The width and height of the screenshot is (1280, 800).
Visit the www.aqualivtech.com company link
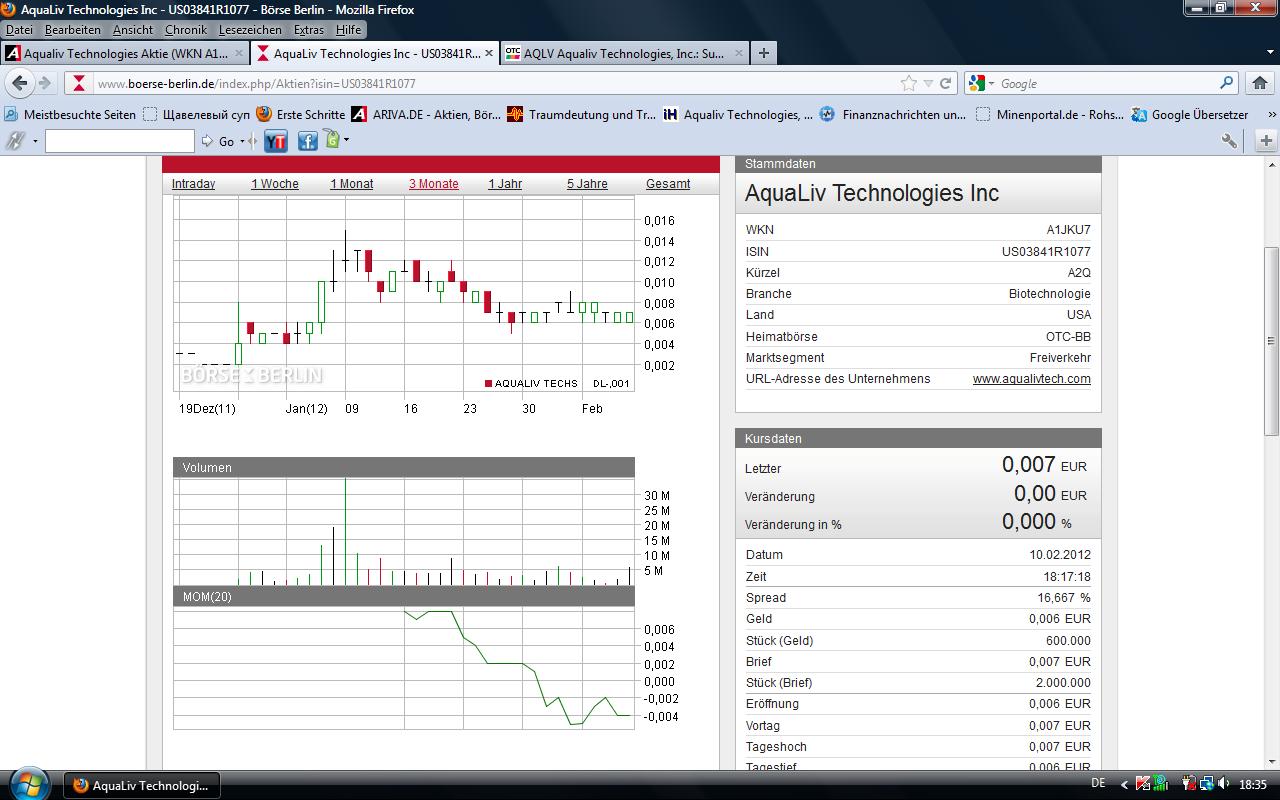(1032, 378)
